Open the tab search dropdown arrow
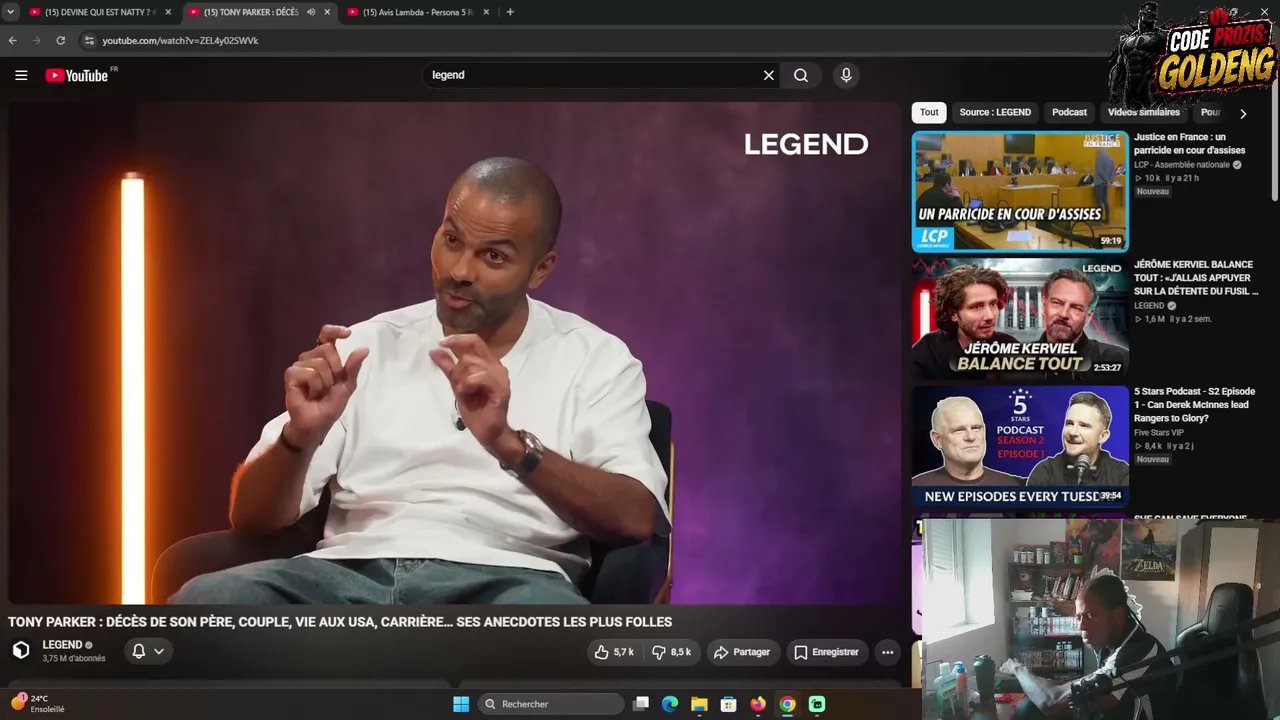This screenshot has width=1280, height=720. [10, 12]
